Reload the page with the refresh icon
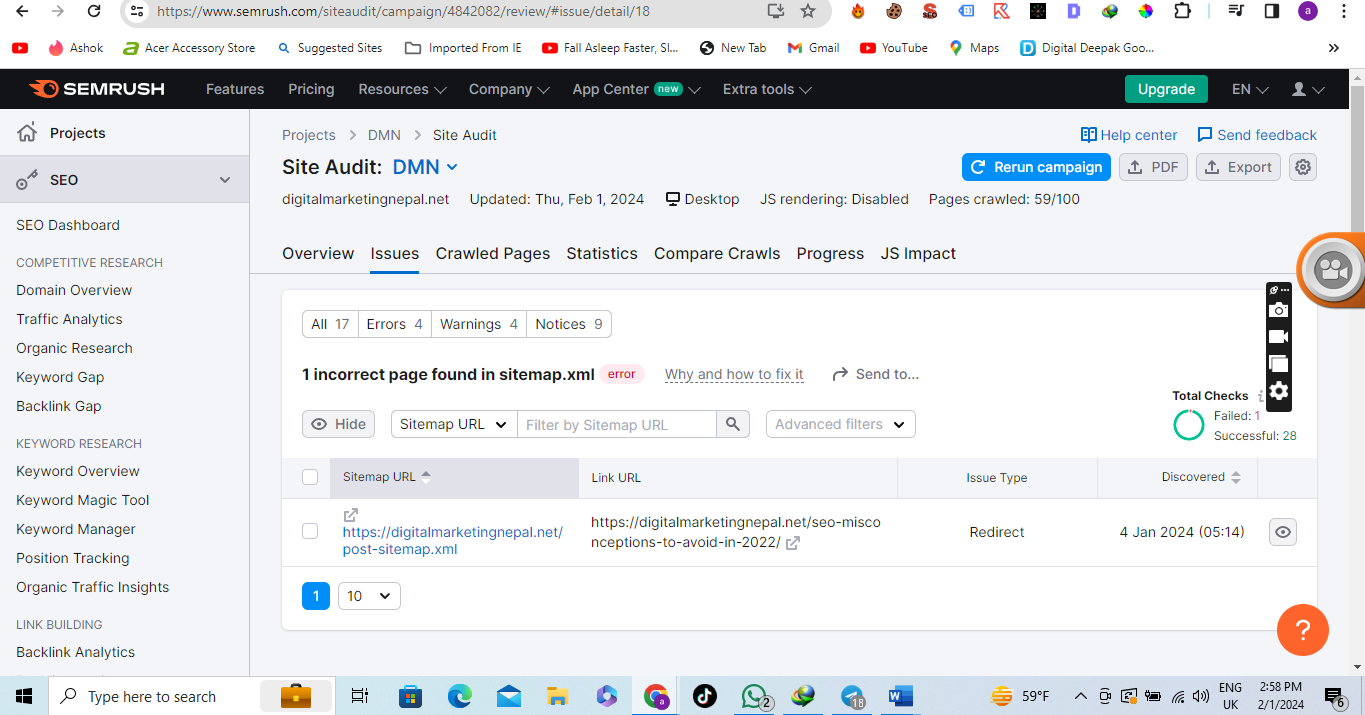 [93, 11]
